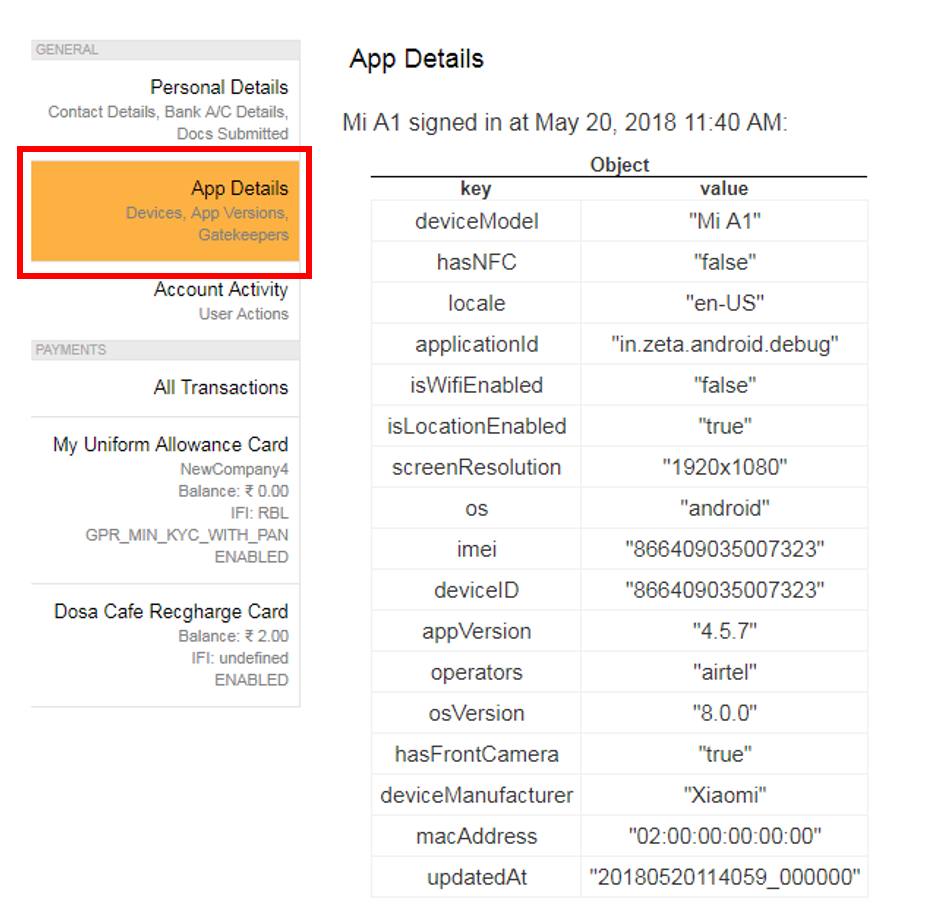Select the "4.5.7" value cell
Viewport: 926px width, 911px height.
725,632
